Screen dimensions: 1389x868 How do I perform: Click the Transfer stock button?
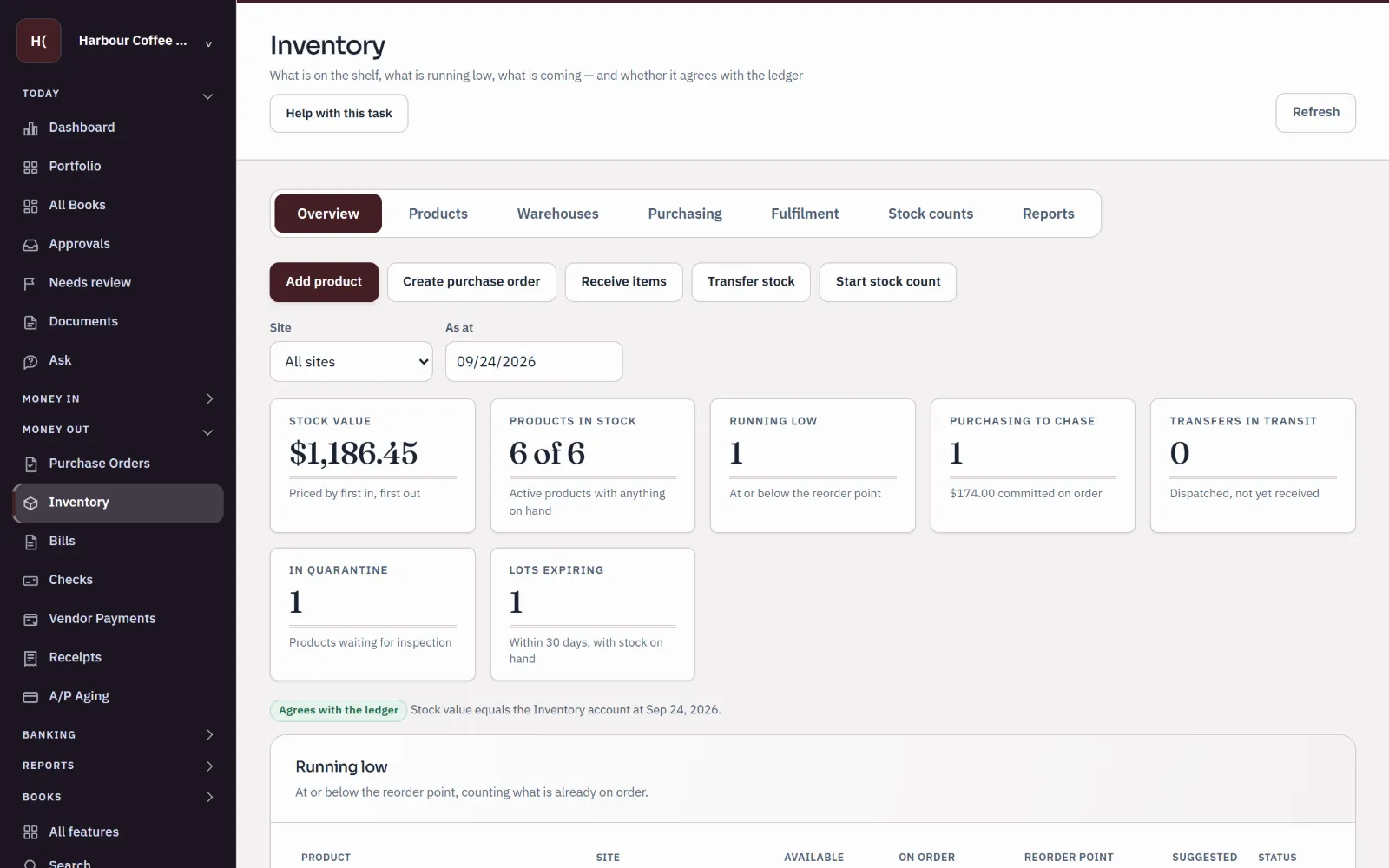coord(751,282)
